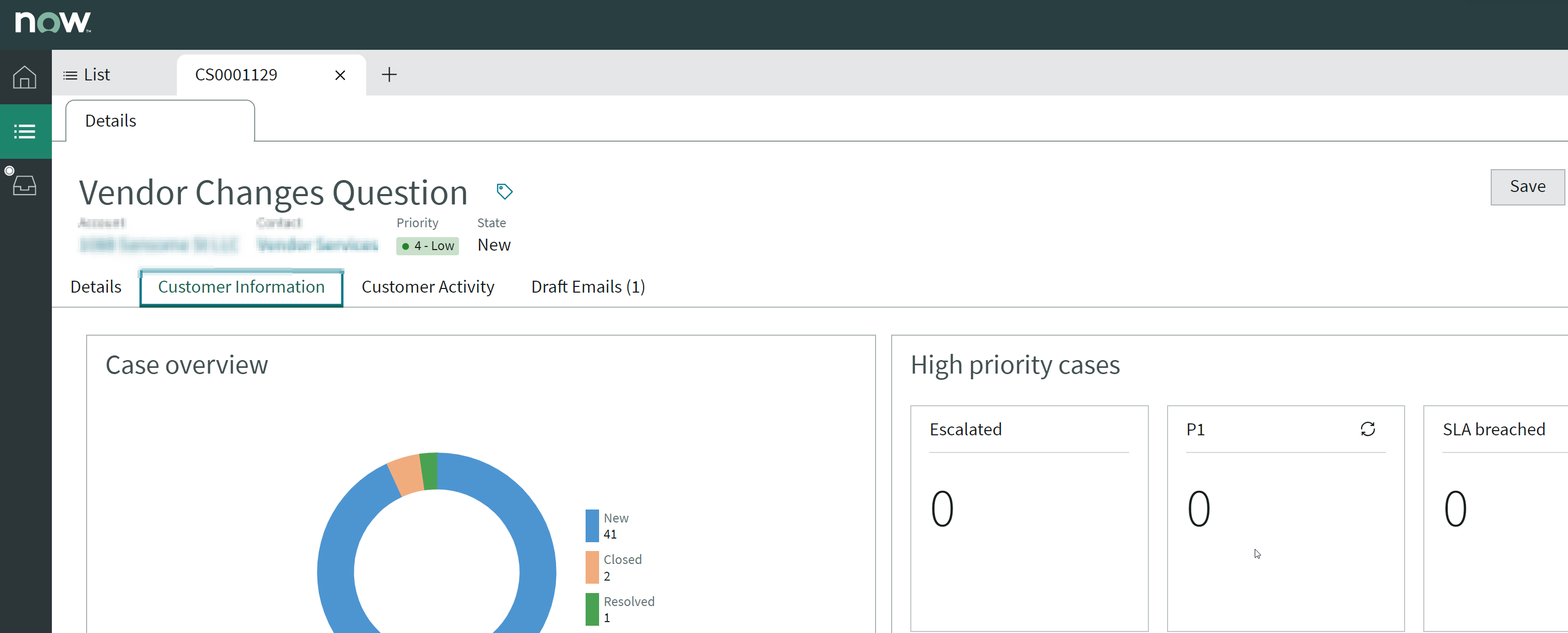
Task: Select the top-level Details tab
Action: 111,120
